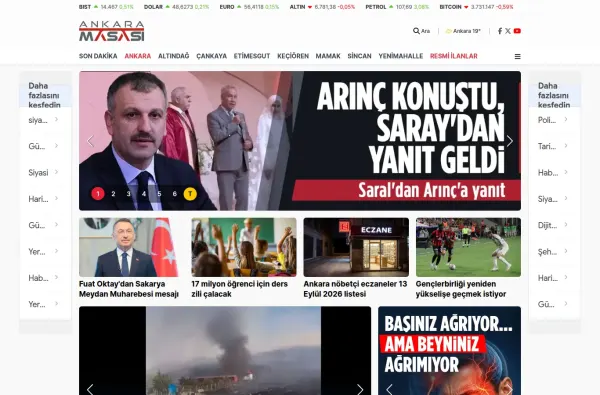The image size is (600, 395).
Task: Select slide 4 in headline pager
Action: click(x=144, y=194)
